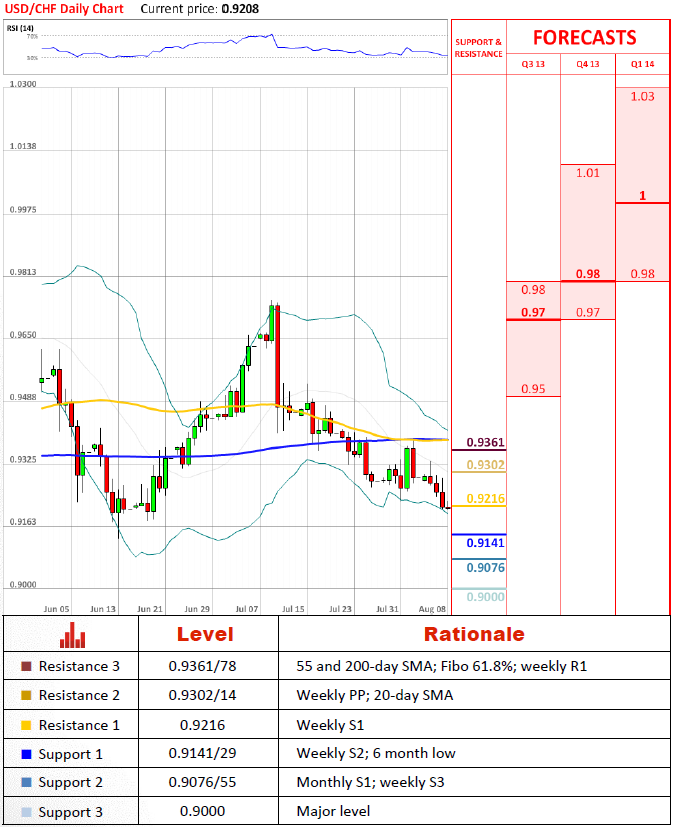Click the 'Weekly S1' rationale cell
This screenshot has width=674, height=827.
click(330, 725)
